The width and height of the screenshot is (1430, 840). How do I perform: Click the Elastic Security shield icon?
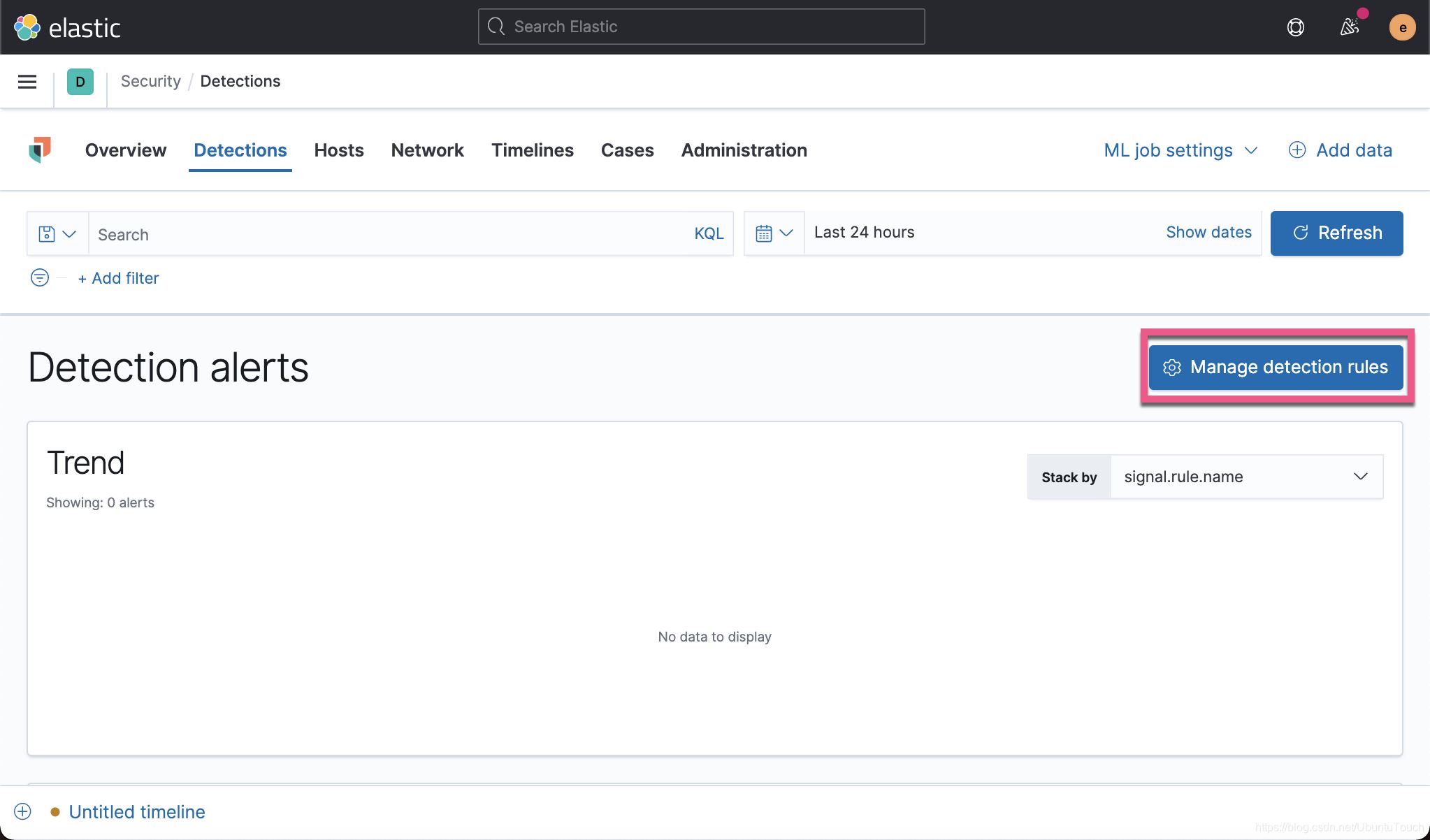40,149
